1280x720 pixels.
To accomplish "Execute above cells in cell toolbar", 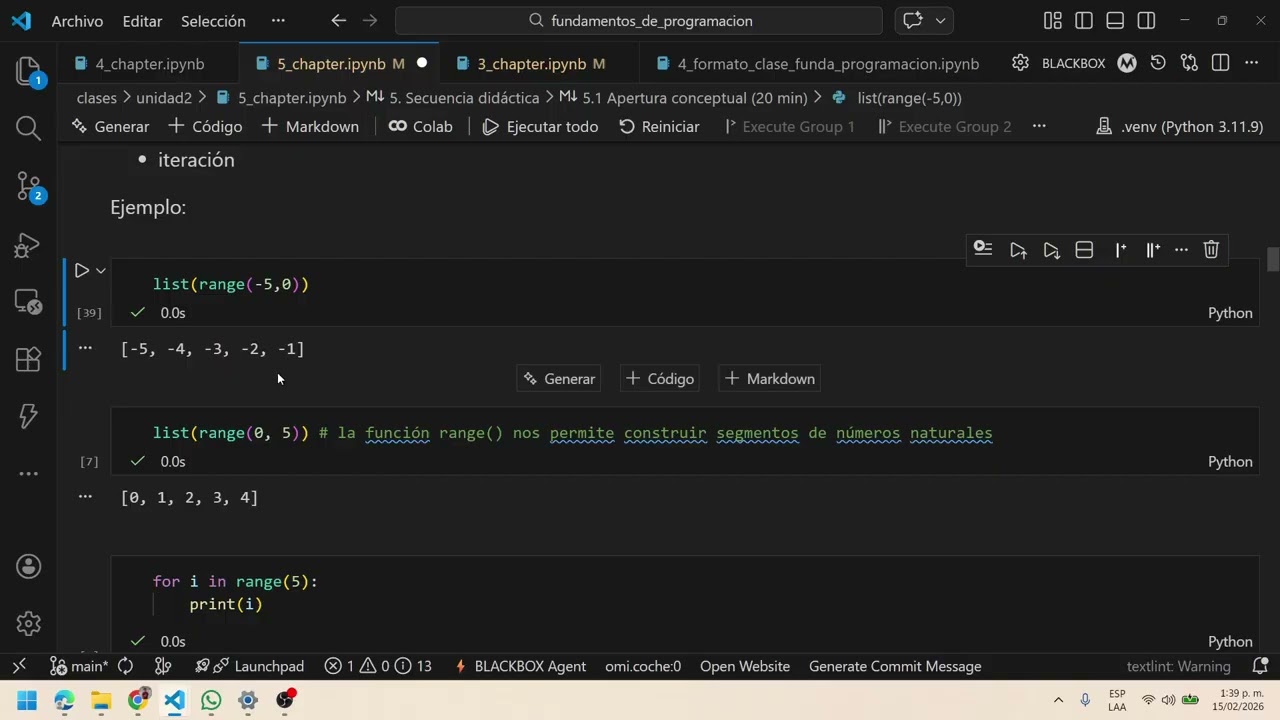I will 1018,250.
